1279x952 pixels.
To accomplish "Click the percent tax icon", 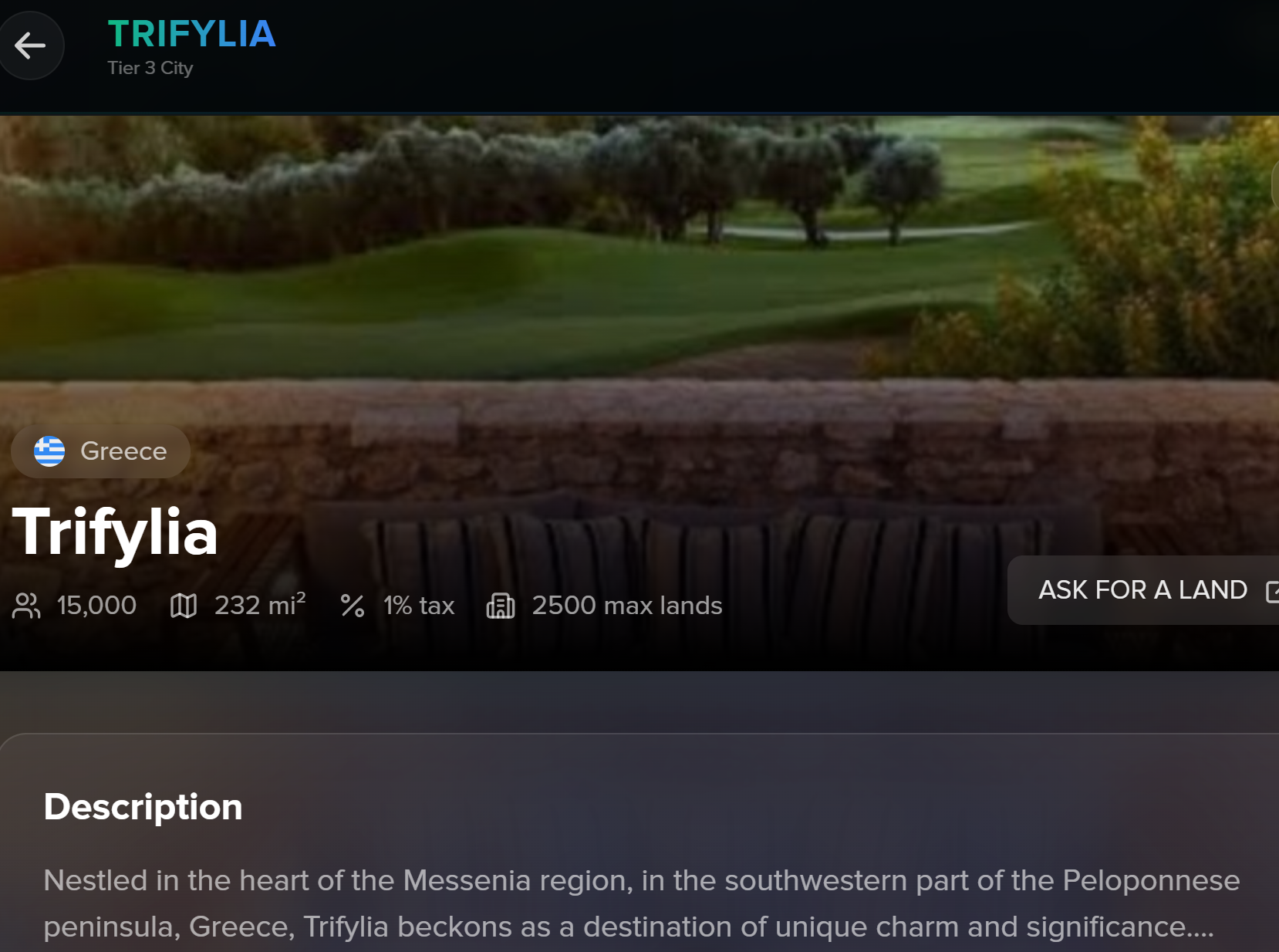I will tap(353, 606).
